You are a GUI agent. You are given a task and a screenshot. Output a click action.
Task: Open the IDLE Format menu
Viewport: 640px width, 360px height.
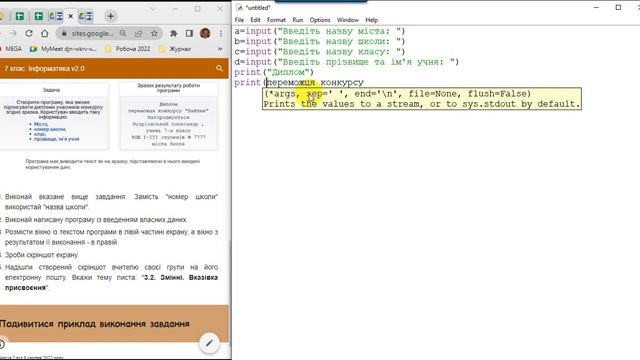pos(276,20)
